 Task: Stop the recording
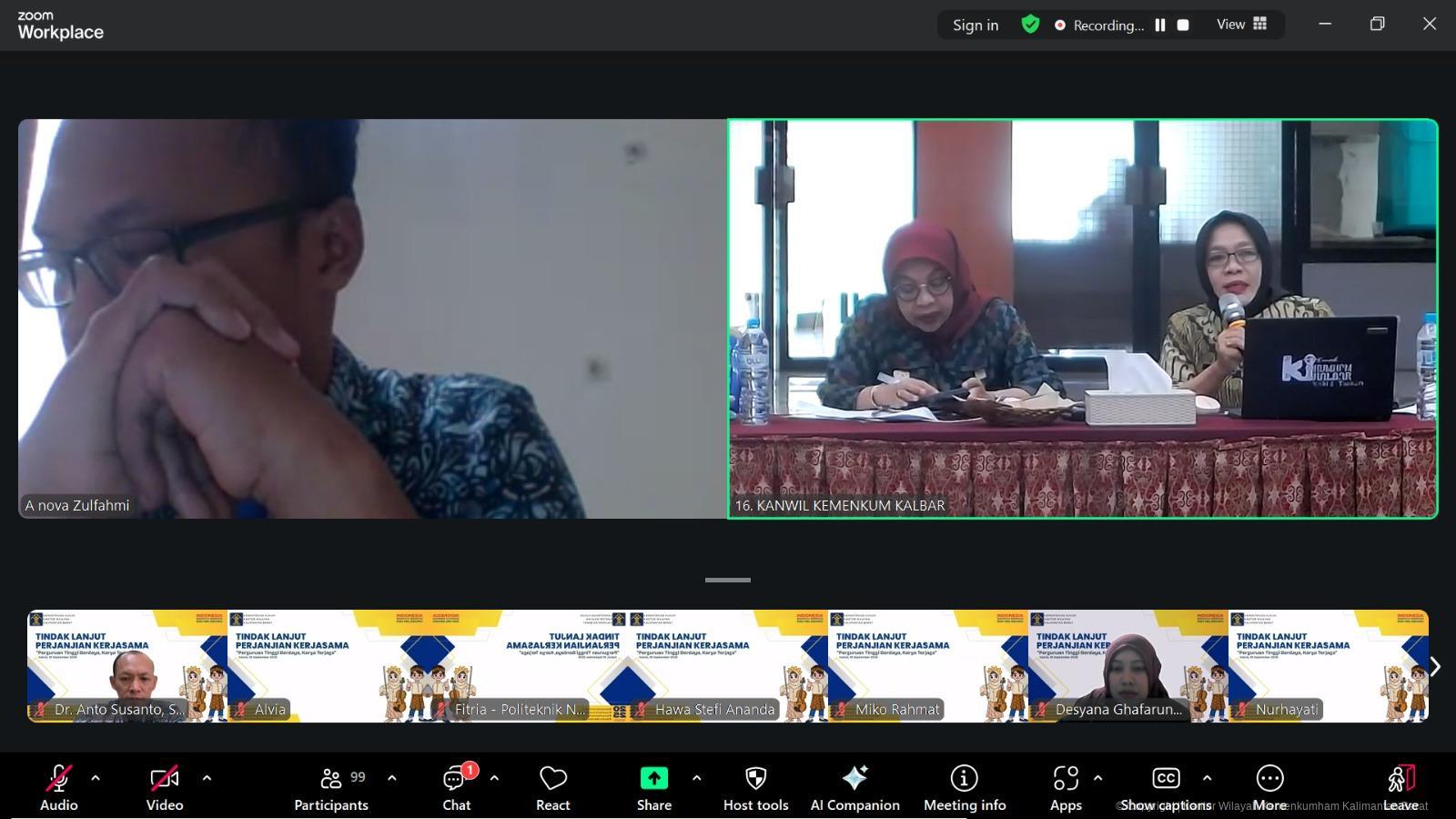[1183, 25]
